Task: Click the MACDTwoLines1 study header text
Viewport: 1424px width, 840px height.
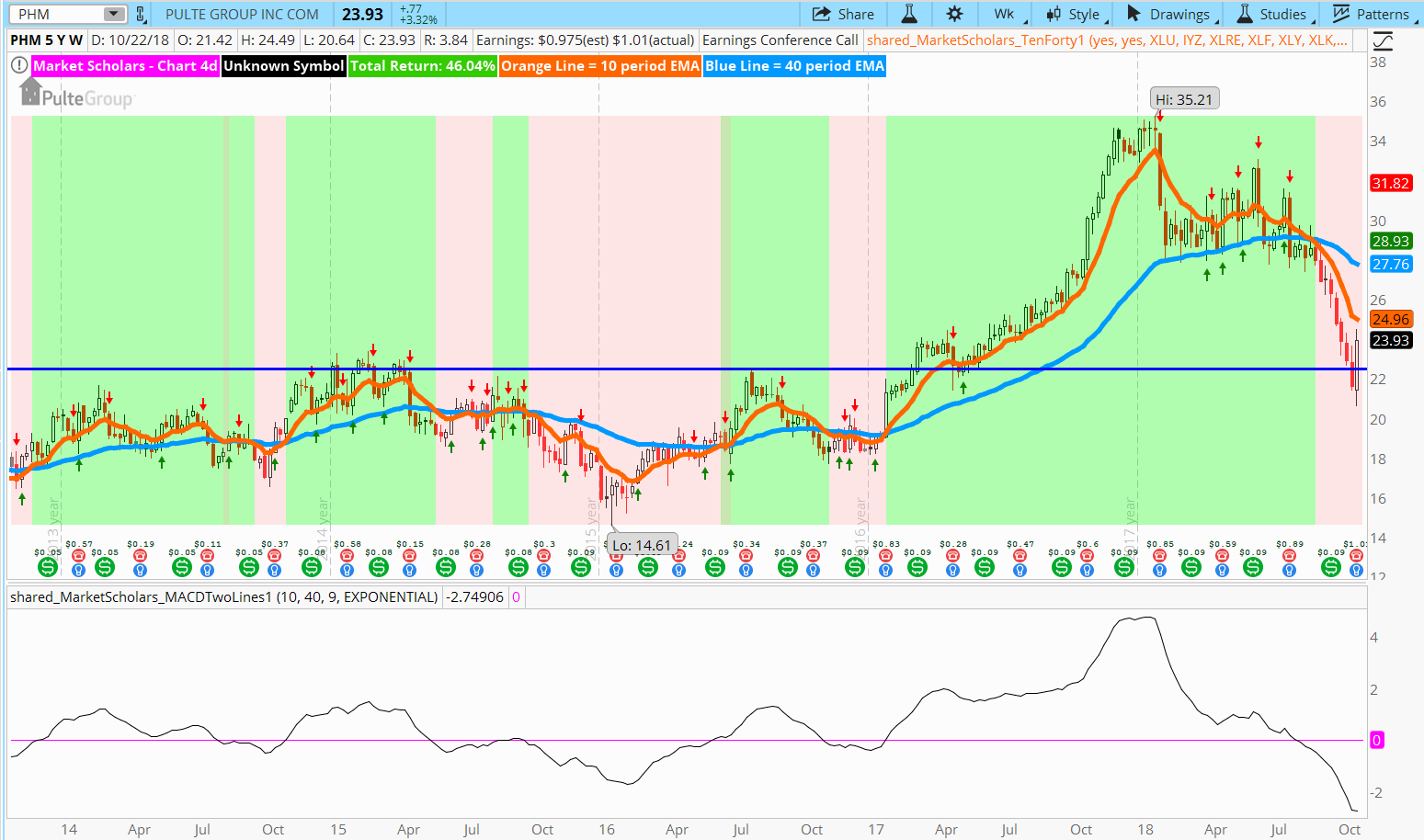Action: 224,597
